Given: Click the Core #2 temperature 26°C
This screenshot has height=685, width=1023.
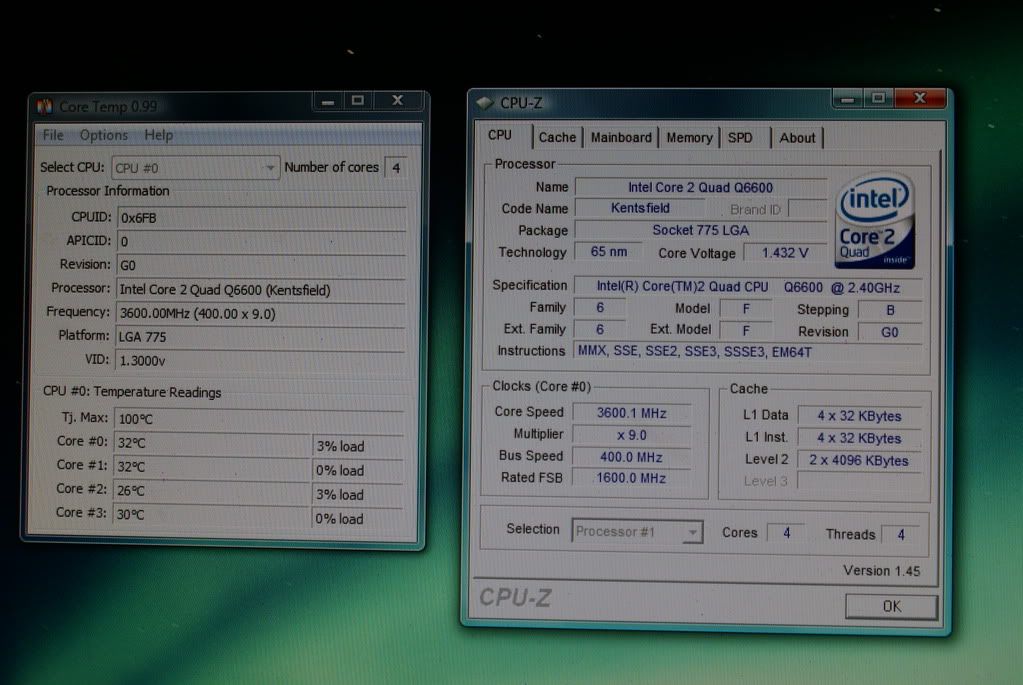Looking at the screenshot, I should pyautogui.click(x=211, y=491).
